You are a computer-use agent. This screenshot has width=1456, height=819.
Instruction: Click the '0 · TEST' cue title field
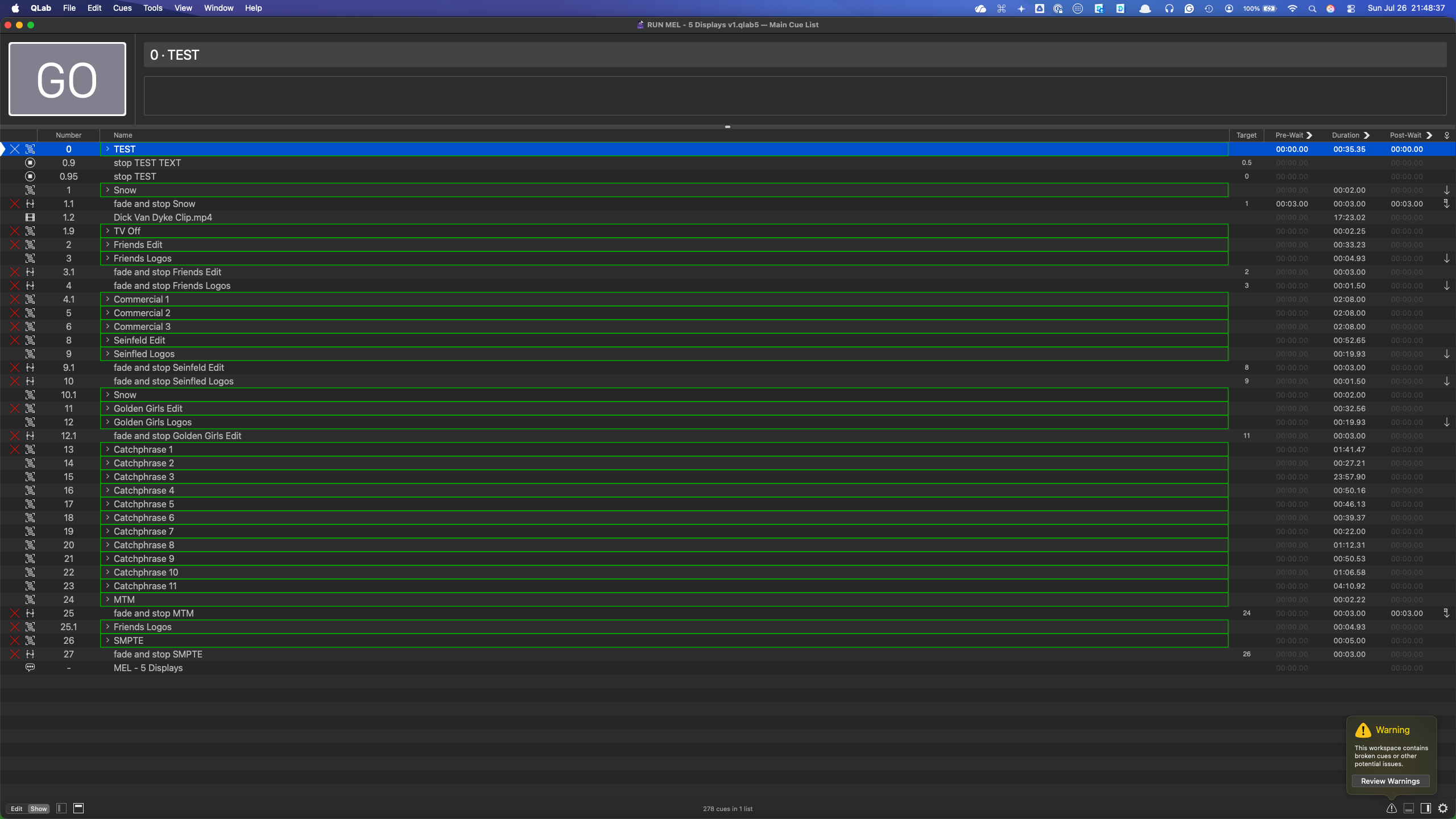pos(795,55)
